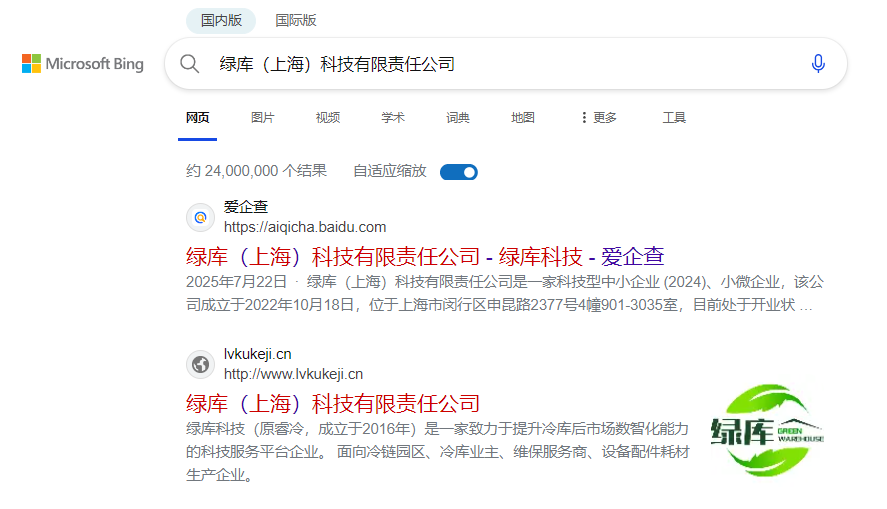Click the lvkukeji.cn site name text

point(257,354)
